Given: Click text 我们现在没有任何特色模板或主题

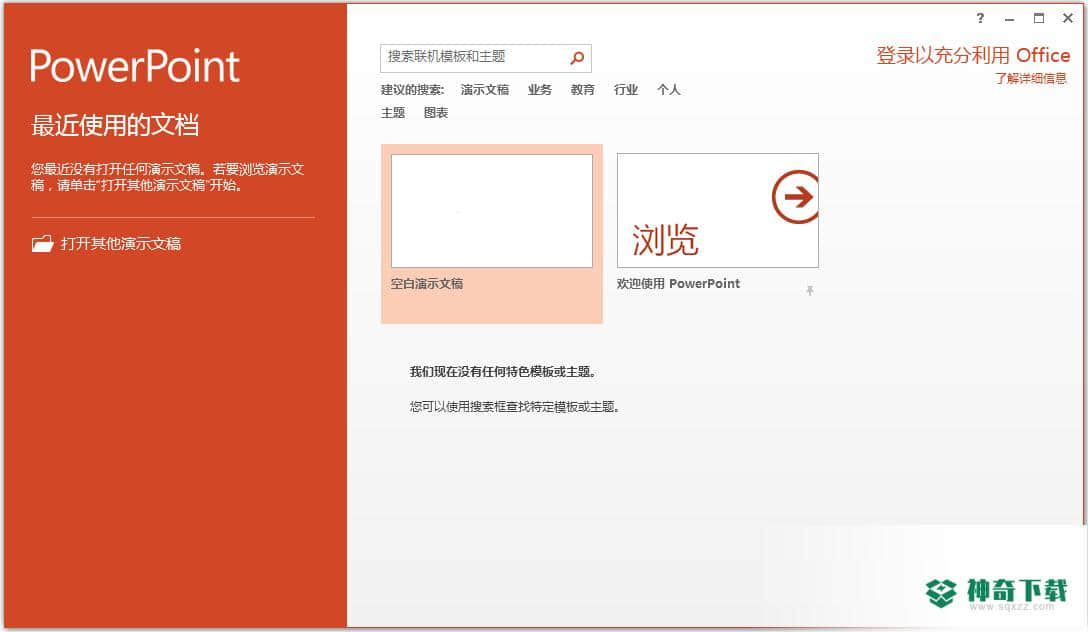Looking at the screenshot, I should (502, 372).
